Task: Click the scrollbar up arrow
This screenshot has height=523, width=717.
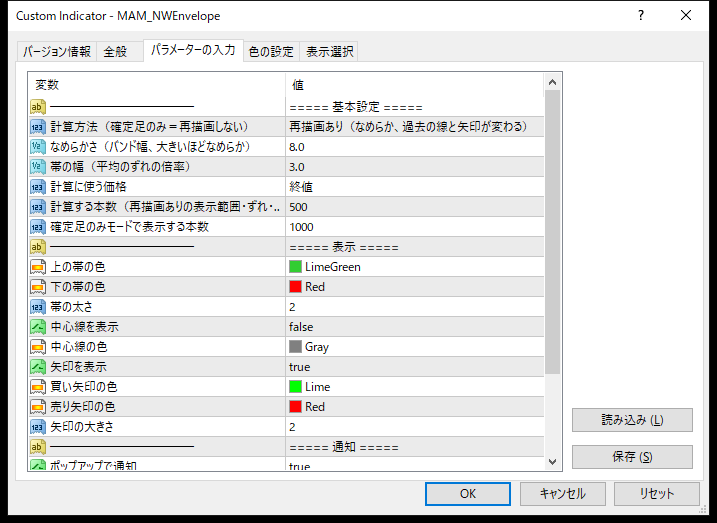Action: point(552,82)
